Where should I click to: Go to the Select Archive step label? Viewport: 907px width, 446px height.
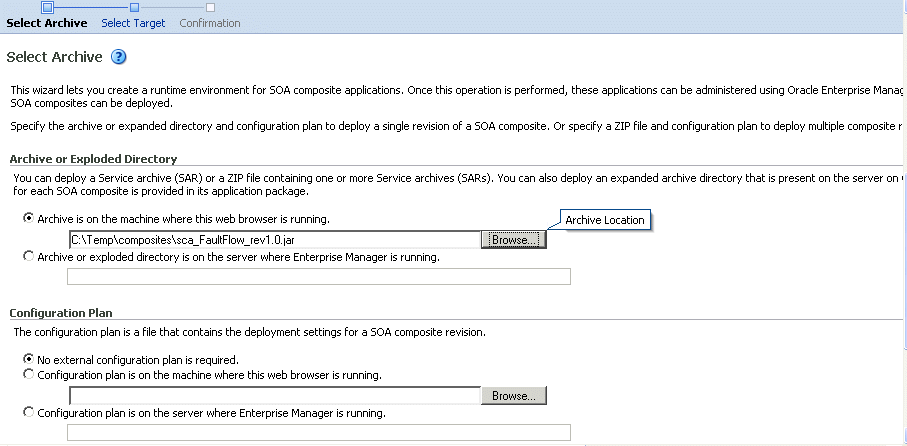point(47,23)
